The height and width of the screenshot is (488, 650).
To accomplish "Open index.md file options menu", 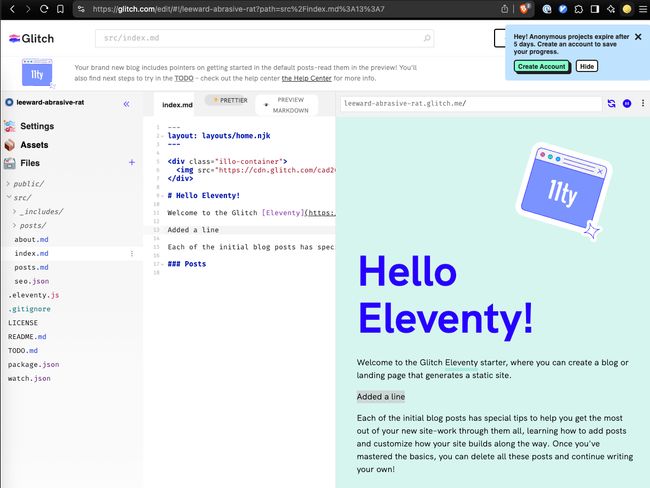I will pos(132,253).
